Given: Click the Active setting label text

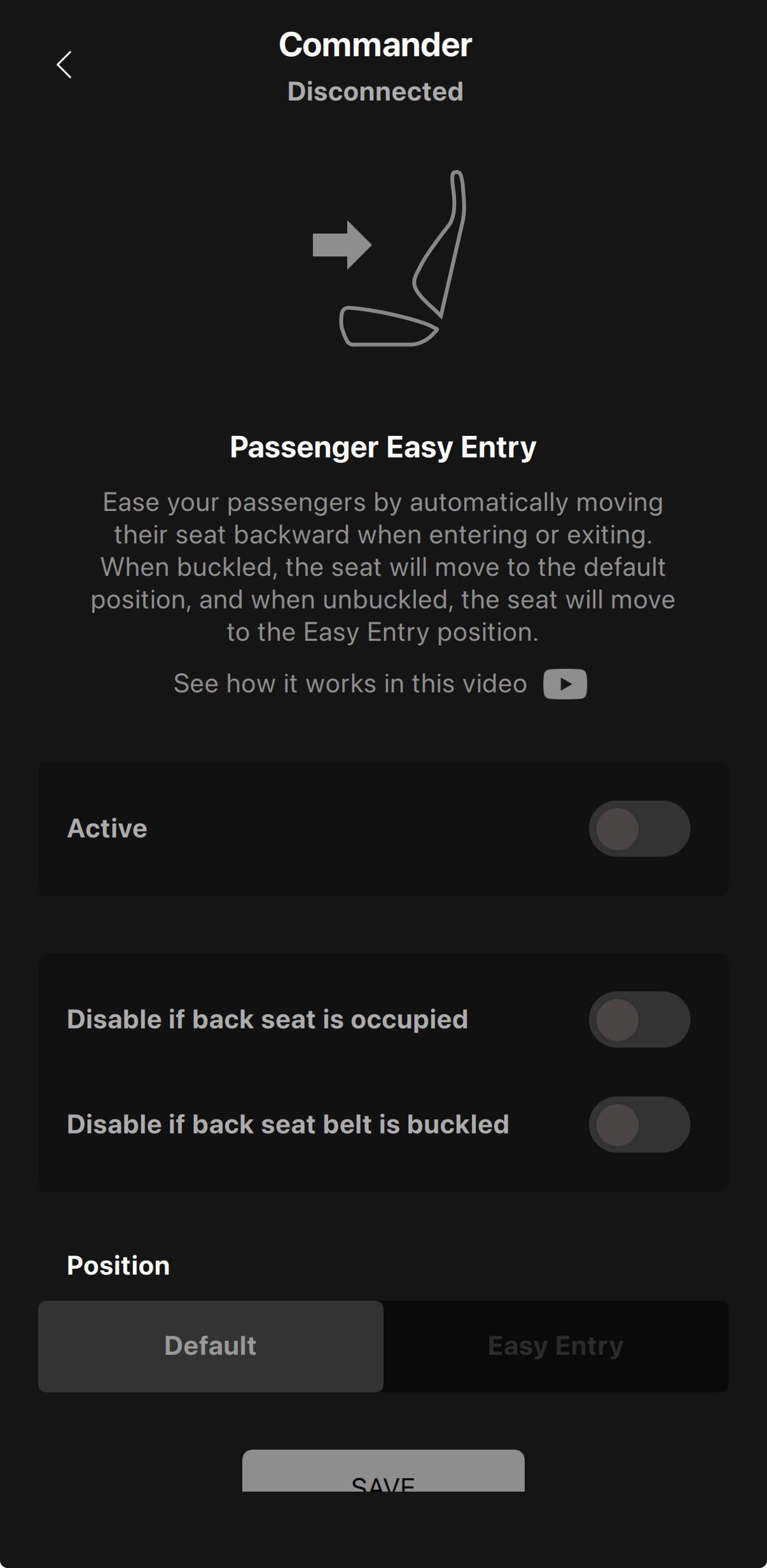Looking at the screenshot, I should pos(107,829).
